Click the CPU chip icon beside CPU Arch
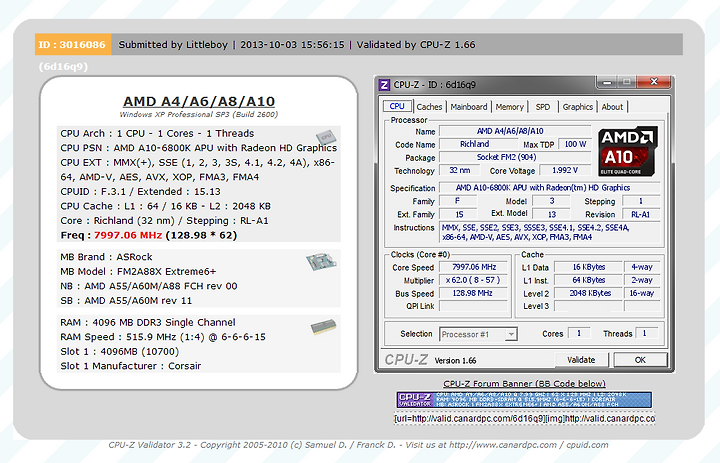The width and height of the screenshot is (720, 463). pos(326,137)
